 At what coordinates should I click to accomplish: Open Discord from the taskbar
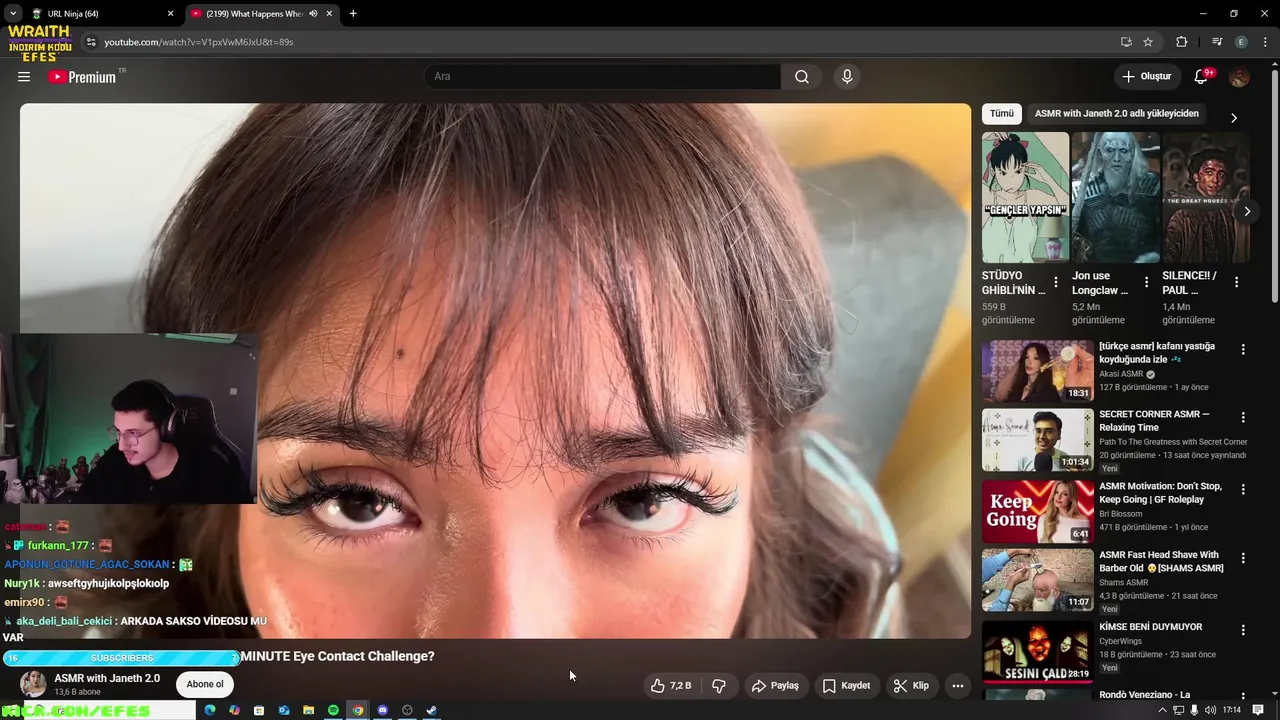point(382,710)
